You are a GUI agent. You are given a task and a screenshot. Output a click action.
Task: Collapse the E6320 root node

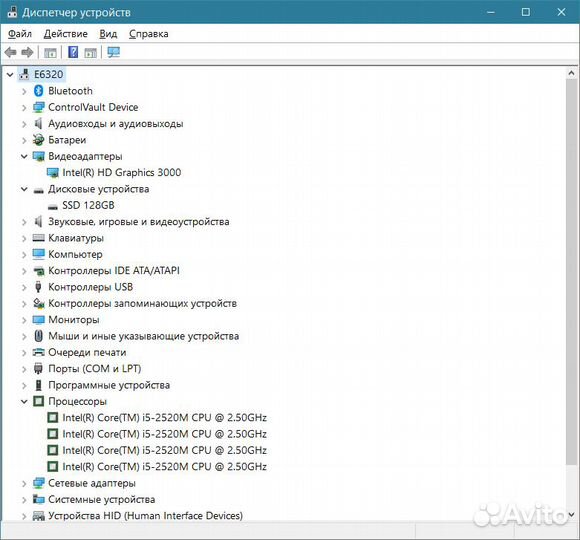(x=10, y=75)
